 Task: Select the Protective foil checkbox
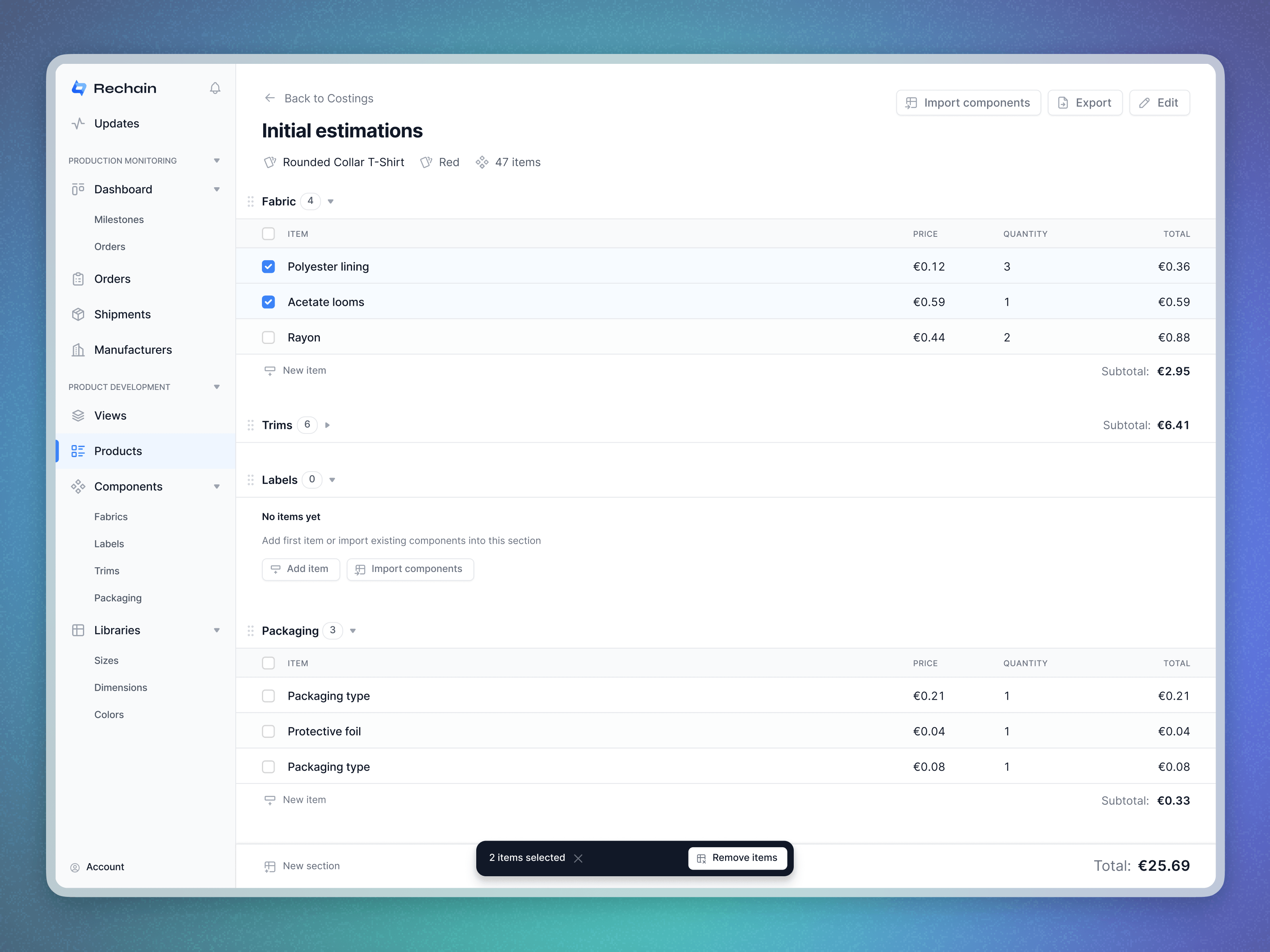pyautogui.click(x=268, y=731)
